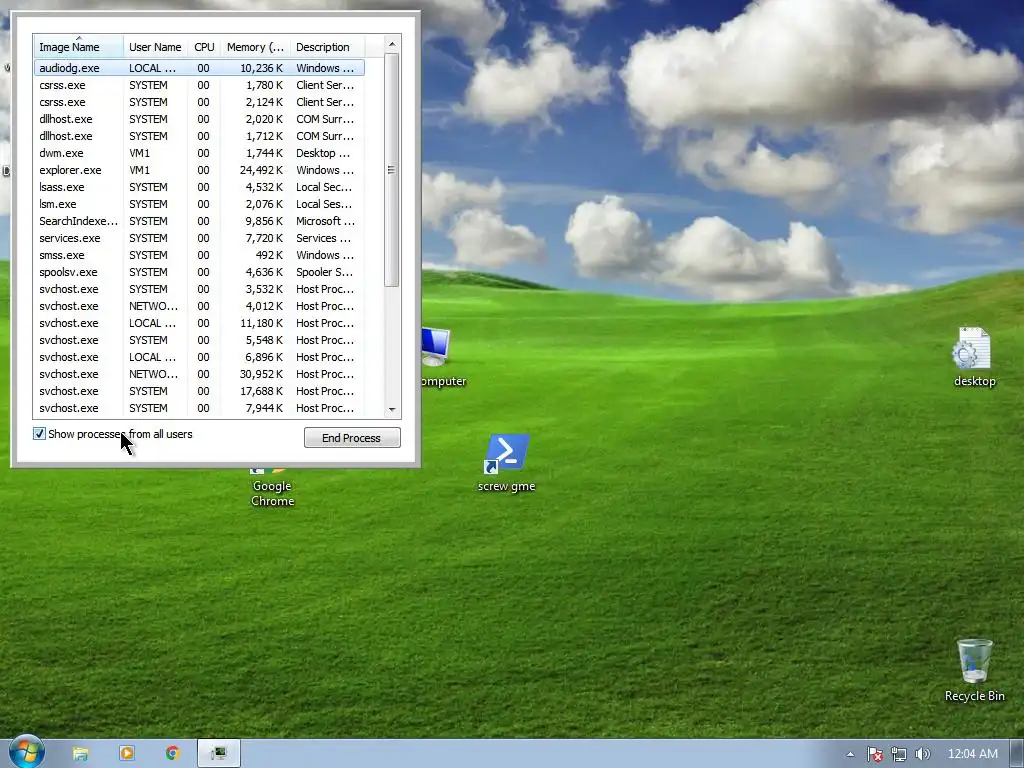This screenshot has height=768, width=1024.
Task: Open the clock showing 12:04 AM
Action: click(x=972, y=754)
